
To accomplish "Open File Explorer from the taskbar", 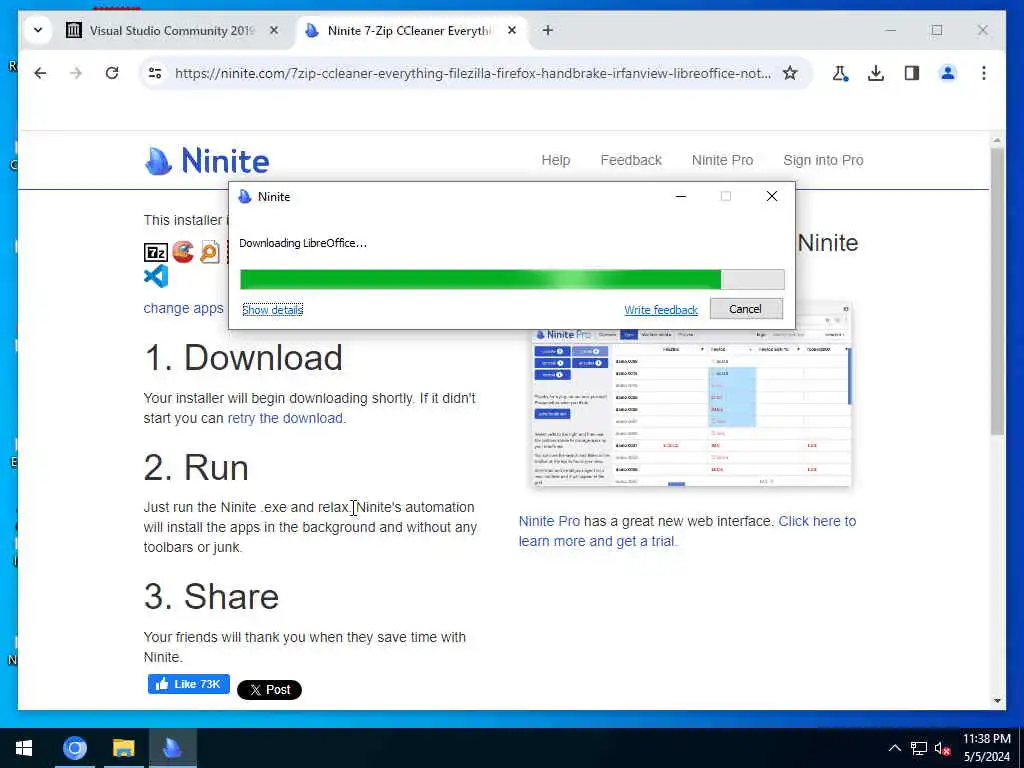I will click(123, 748).
